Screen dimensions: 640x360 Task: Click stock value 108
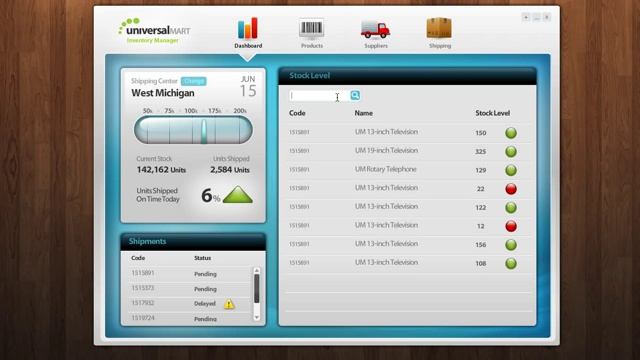pos(481,263)
